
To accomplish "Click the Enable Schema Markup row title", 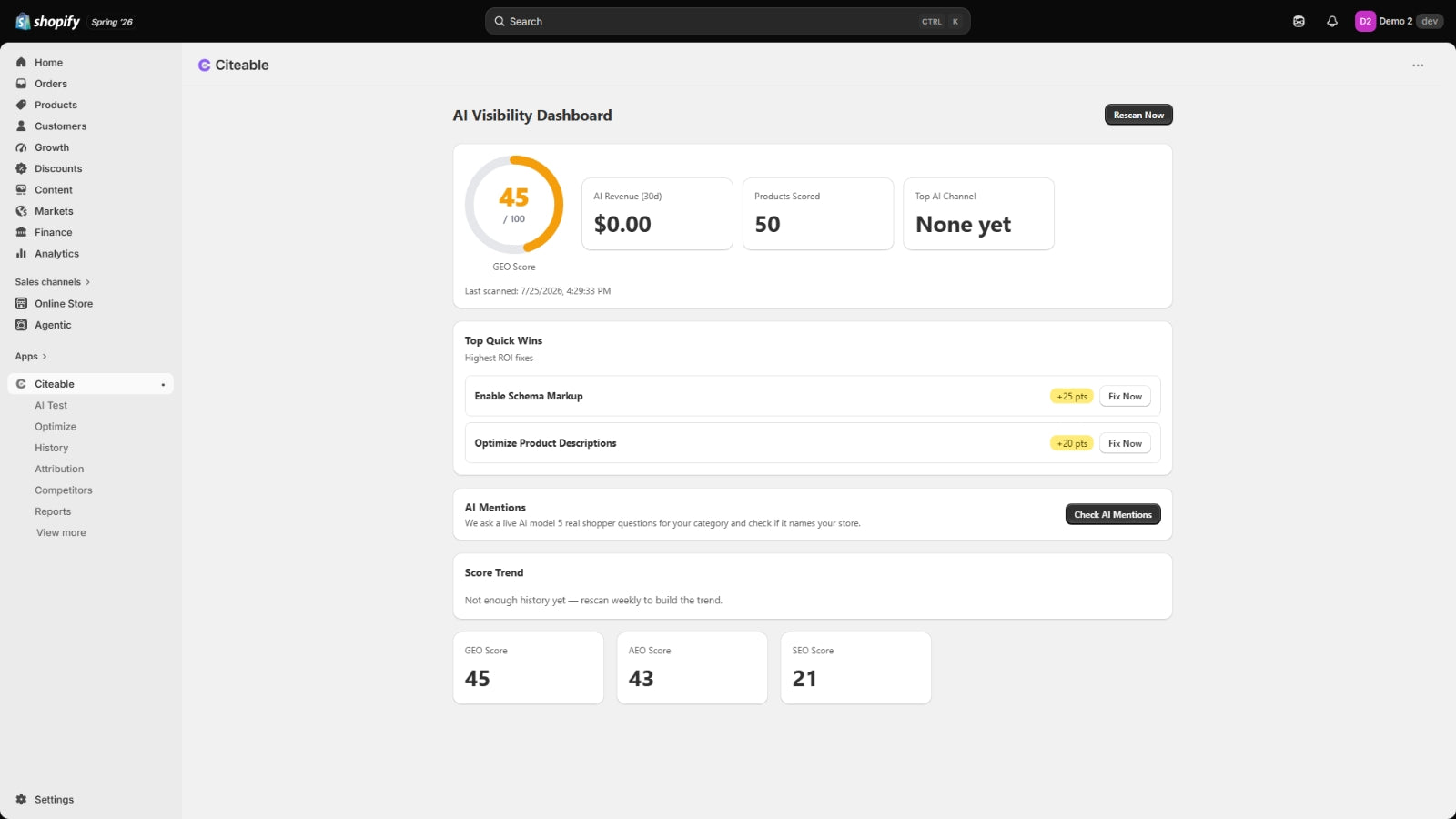I will tap(529, 396).
